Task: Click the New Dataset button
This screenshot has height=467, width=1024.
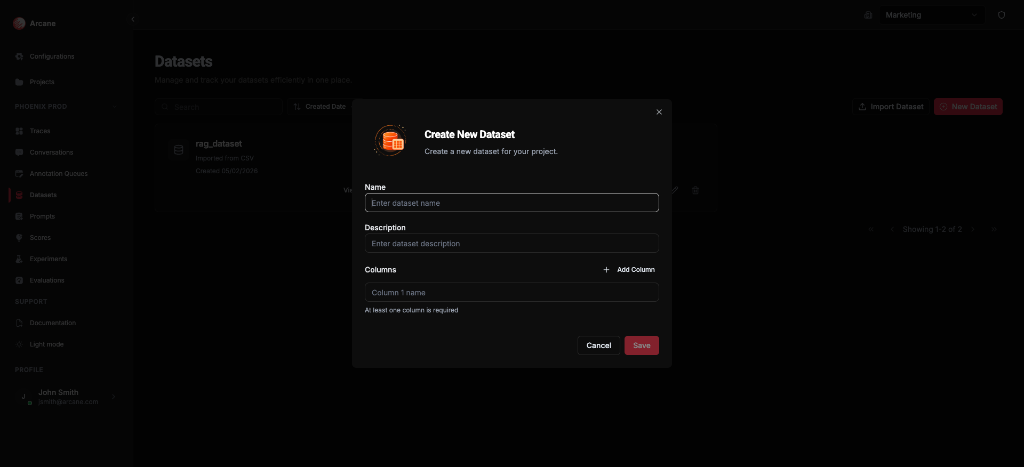Action: coord(968,106)
